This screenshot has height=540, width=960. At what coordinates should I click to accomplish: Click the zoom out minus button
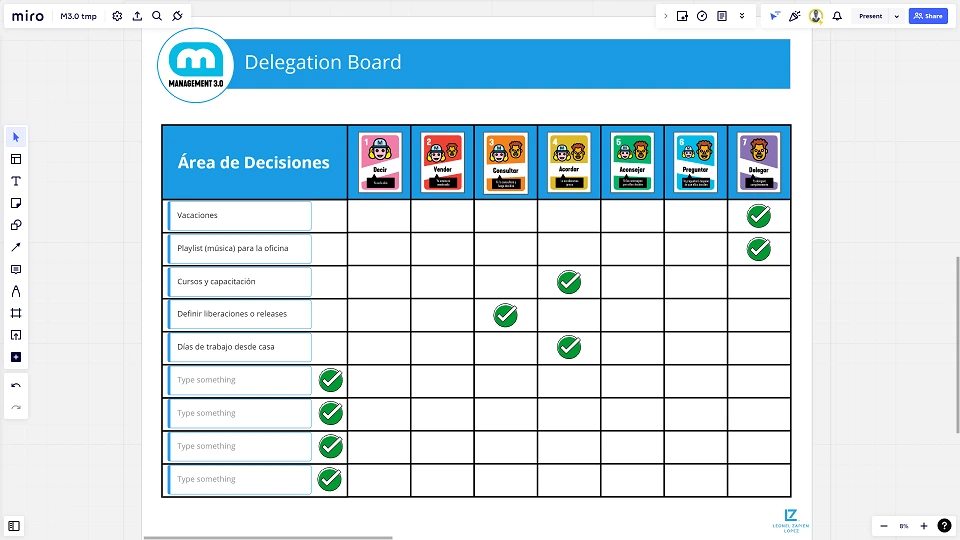click(x=883, y=526)
